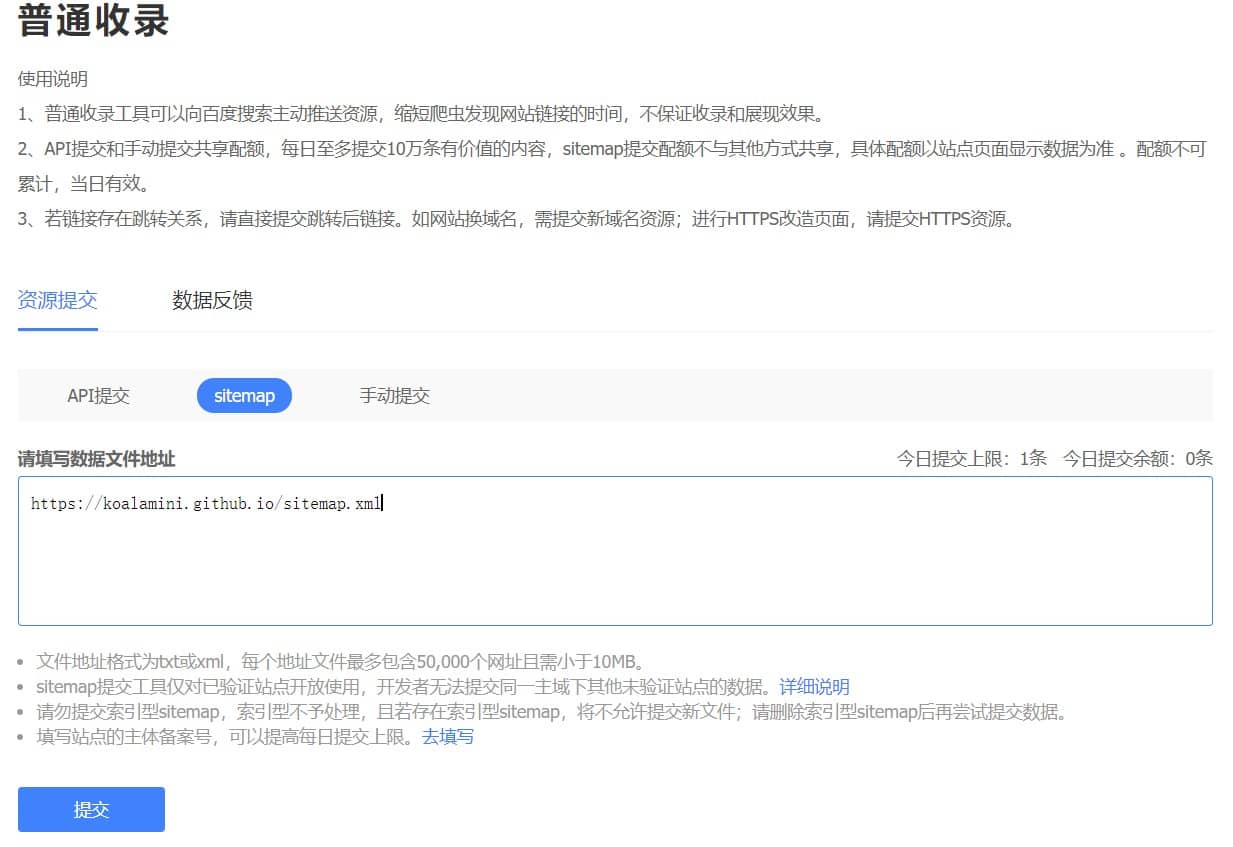Click the note about 索引型sitemap restriction
Screen dimensions: 1233x847
point(552,712)
